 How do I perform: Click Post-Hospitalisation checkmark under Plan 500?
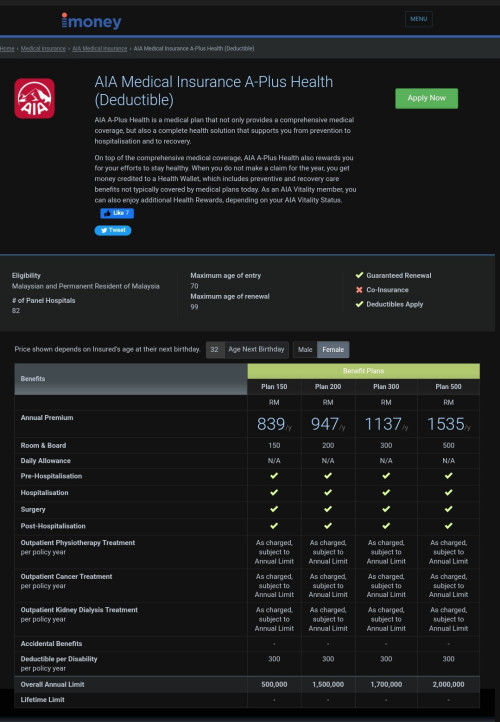point(448,525)
